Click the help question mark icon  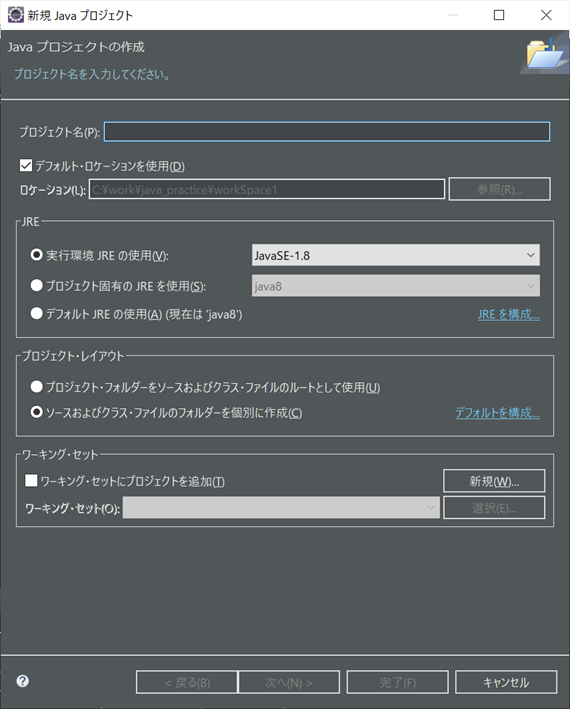point(23,681)
